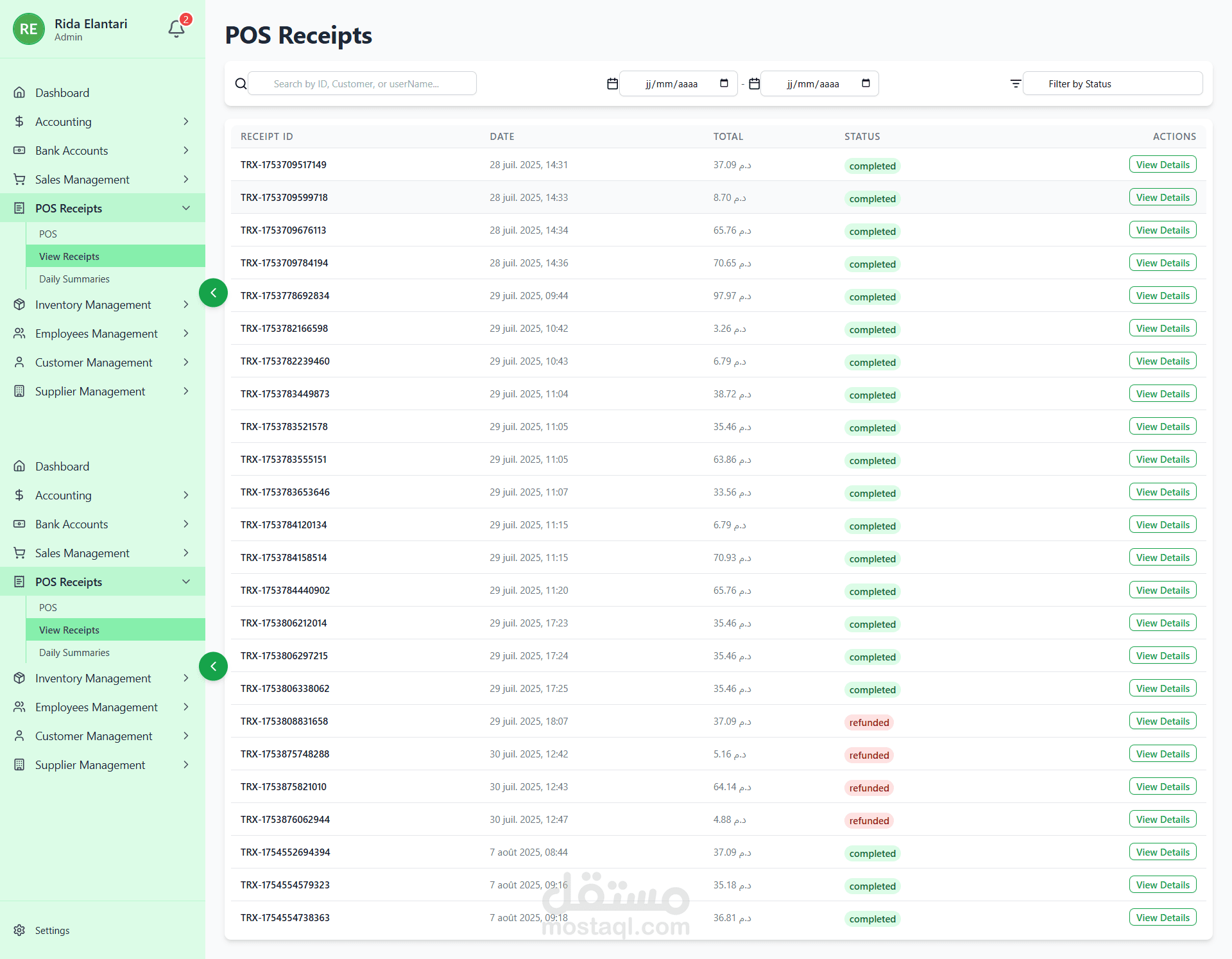Click the Settings gear icon
Screen dimensions: 1232x959
[19, 930]
